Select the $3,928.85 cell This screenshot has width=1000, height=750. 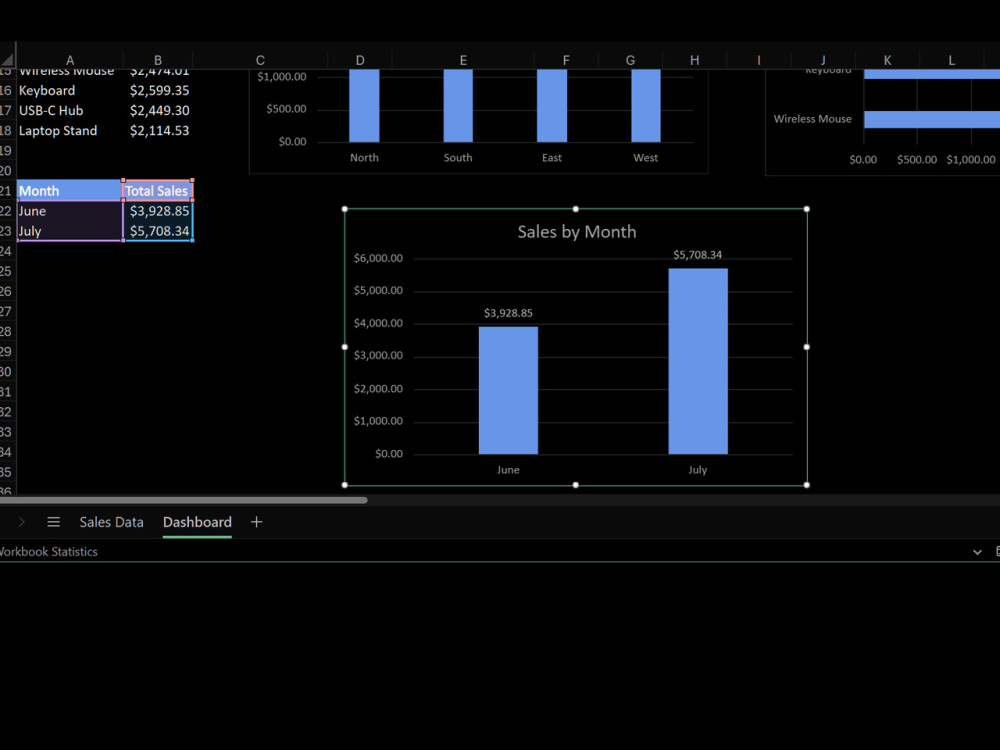158,211
